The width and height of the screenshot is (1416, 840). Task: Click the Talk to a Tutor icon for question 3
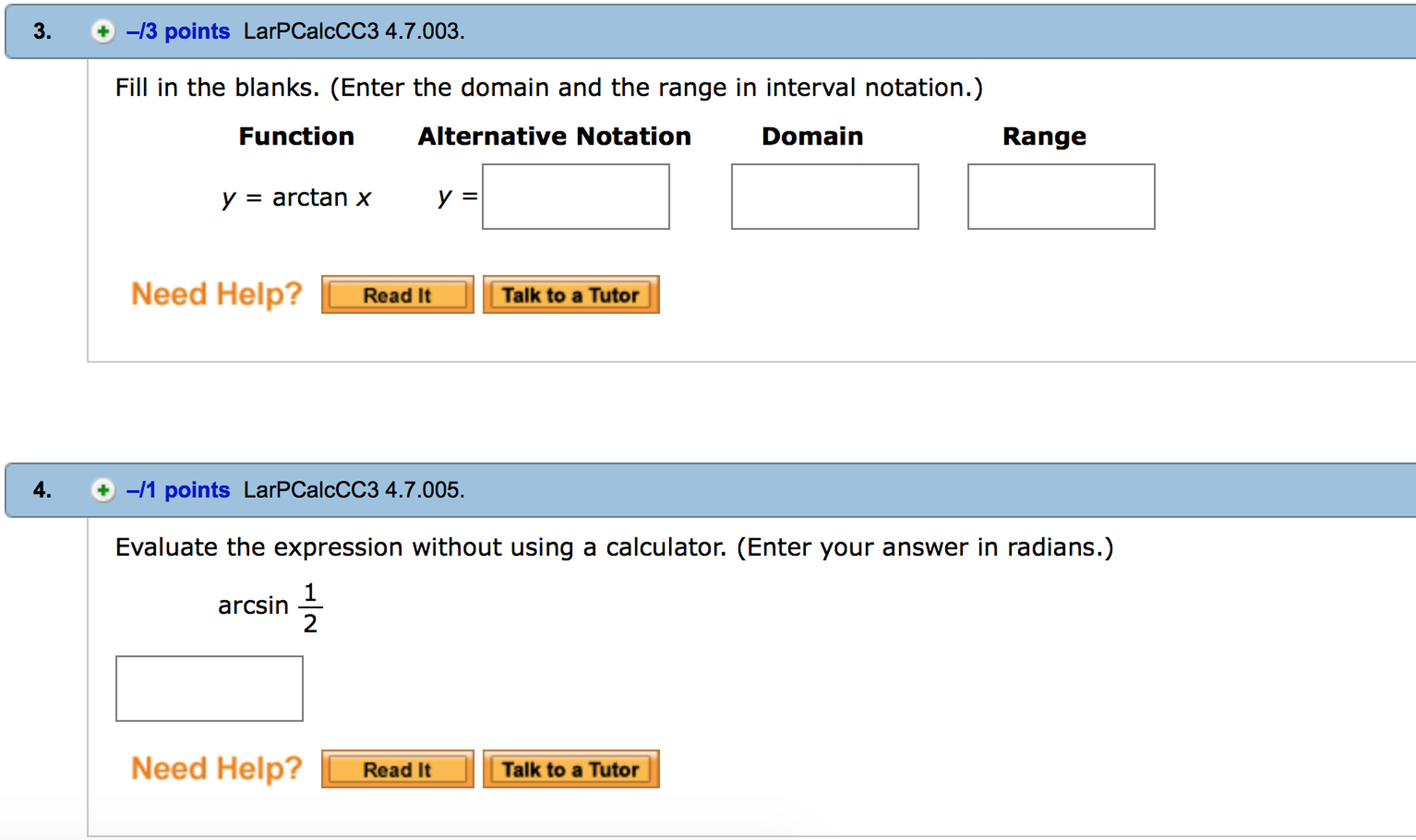coord(570,294)
